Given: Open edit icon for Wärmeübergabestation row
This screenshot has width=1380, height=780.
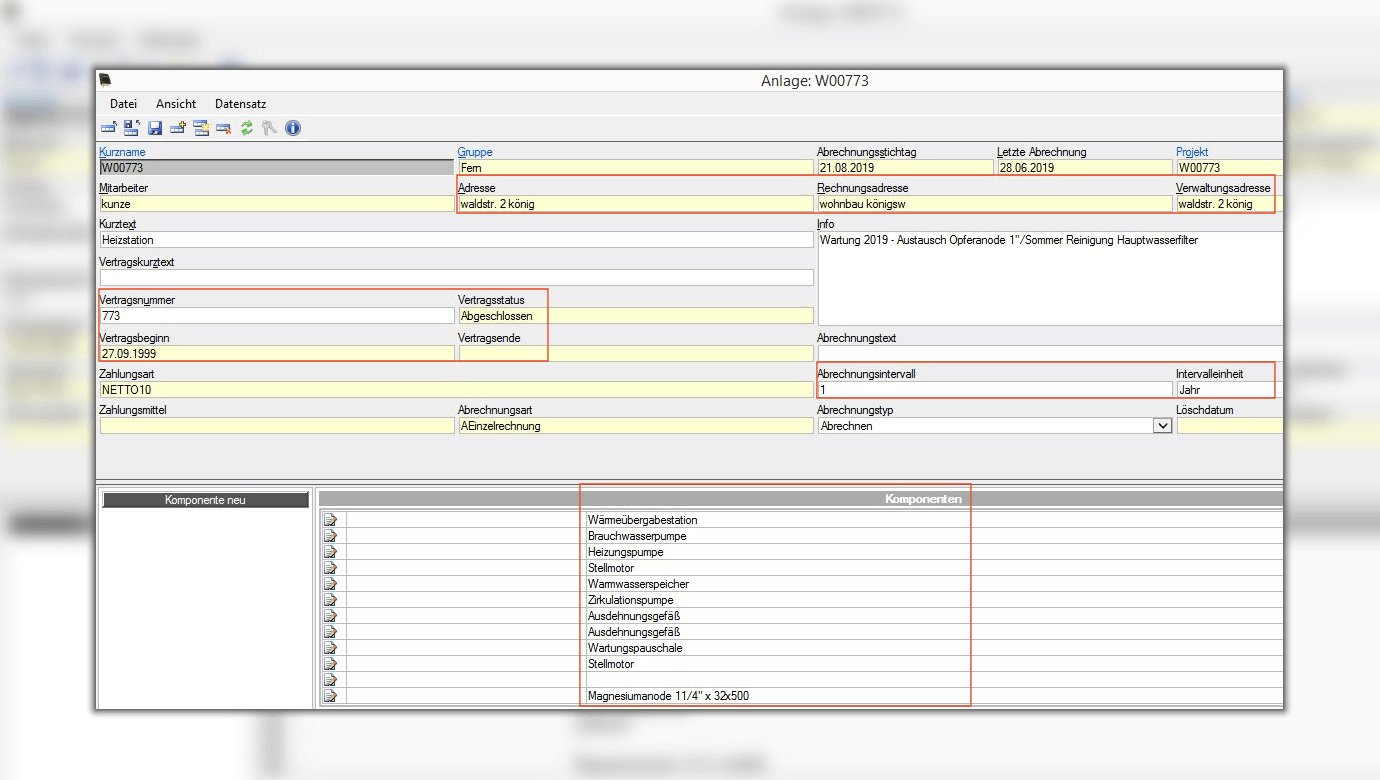Looking at the screenshot, I should coord(331,520).
